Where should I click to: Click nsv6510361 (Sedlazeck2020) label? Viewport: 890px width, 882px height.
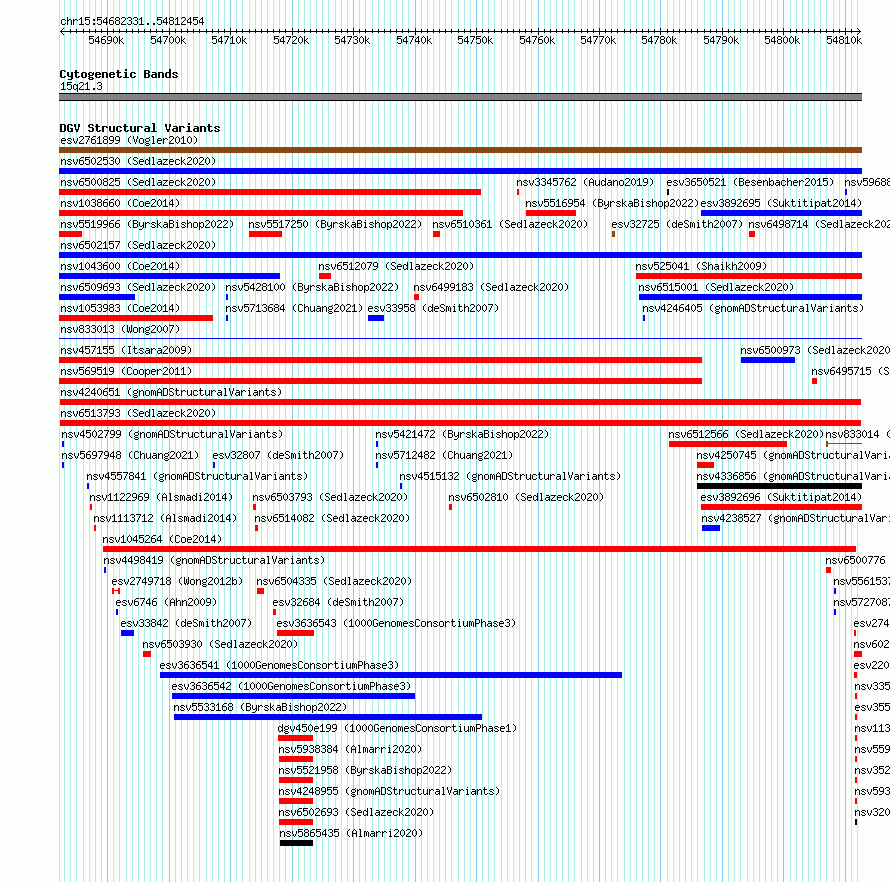pyautogui.click(x=510, y=224)
